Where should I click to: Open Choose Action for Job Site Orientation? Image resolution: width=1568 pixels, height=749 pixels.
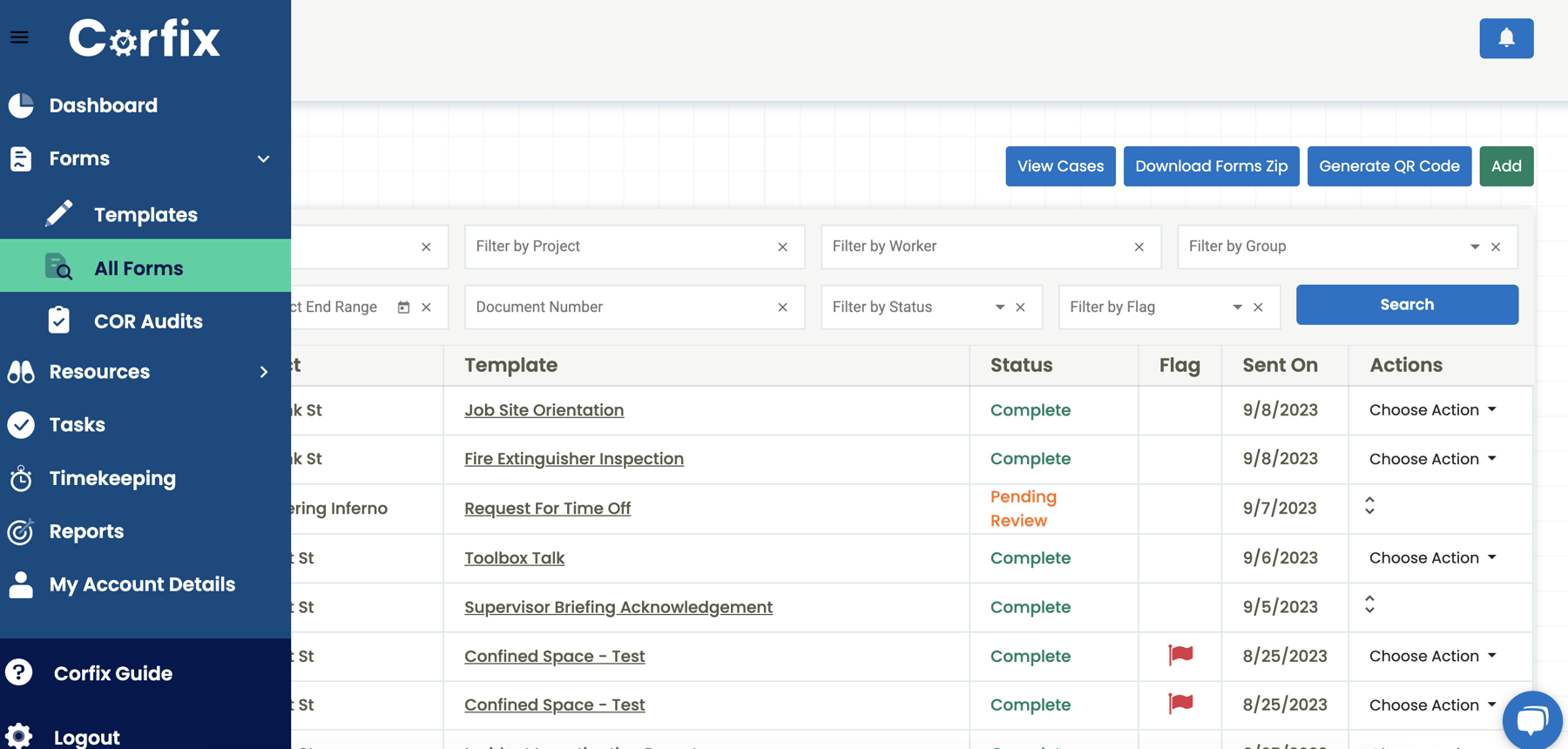tap(1432, 409)
